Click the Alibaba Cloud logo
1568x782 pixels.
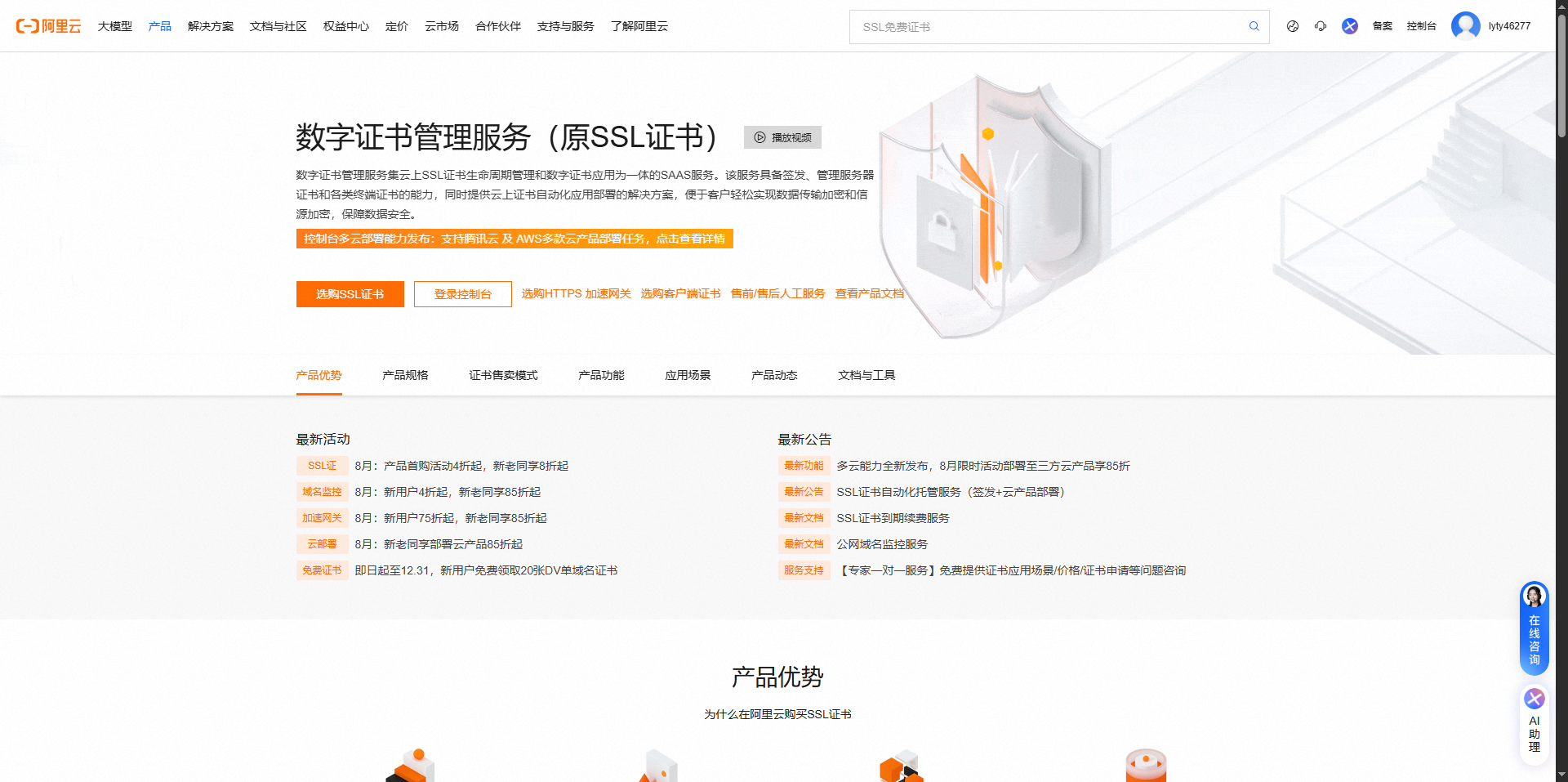pos(49,26)
